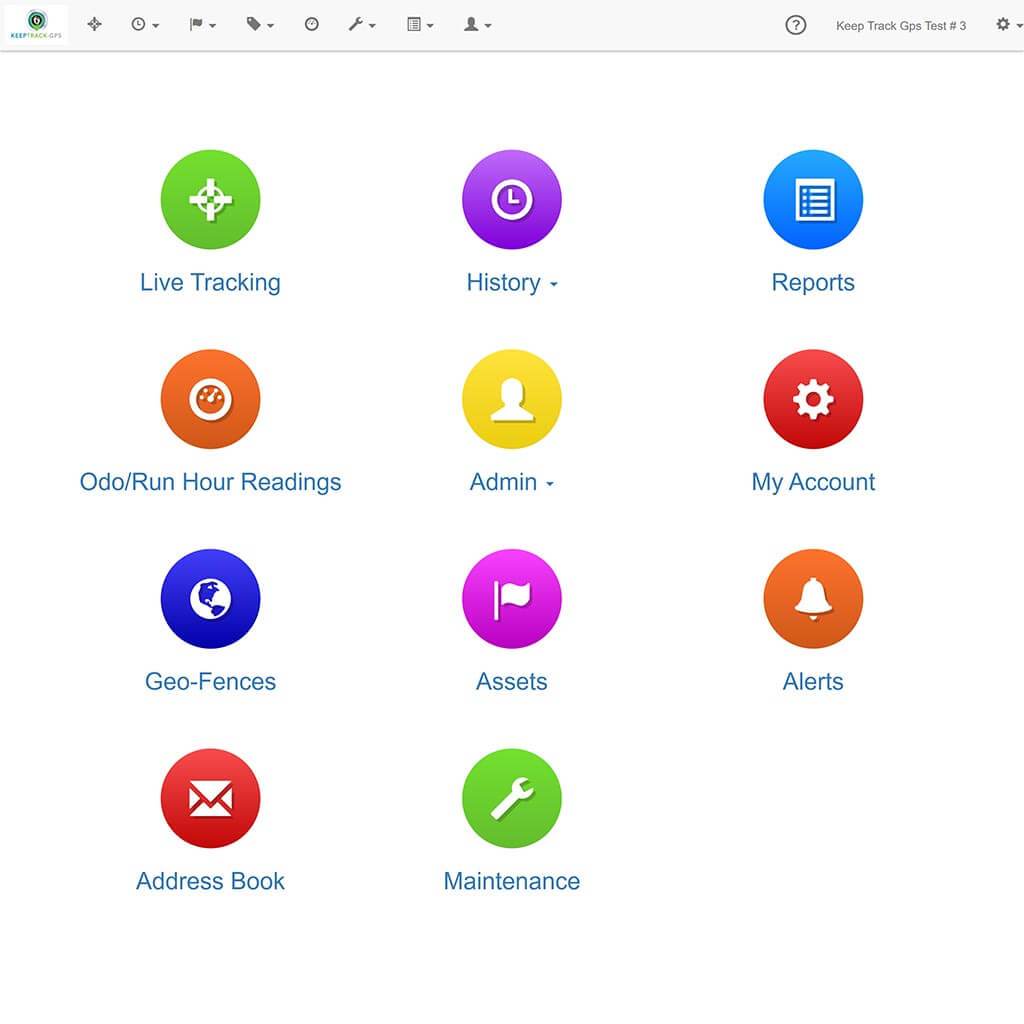1024x1024 pixels.
Task: Click the Keep Track Gps Test # 3 label
Action: click(x=901, y=25)
